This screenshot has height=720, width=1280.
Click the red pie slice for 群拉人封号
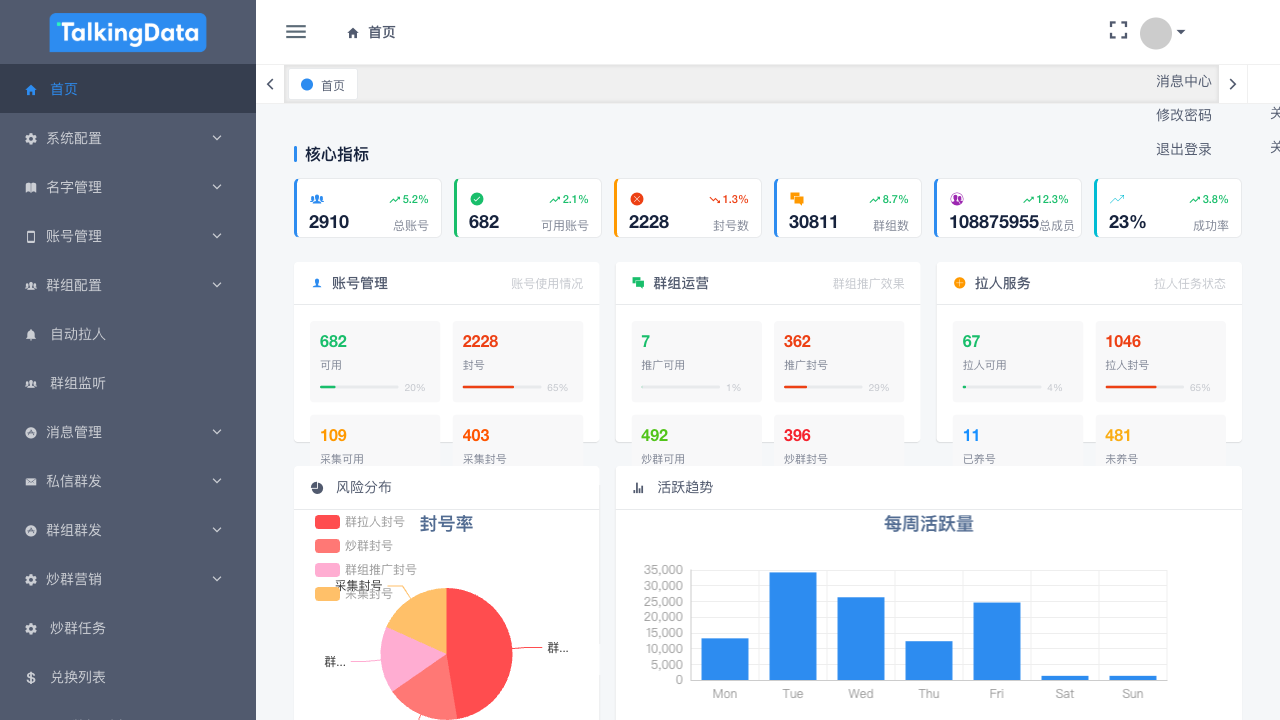tap(480, 650)
